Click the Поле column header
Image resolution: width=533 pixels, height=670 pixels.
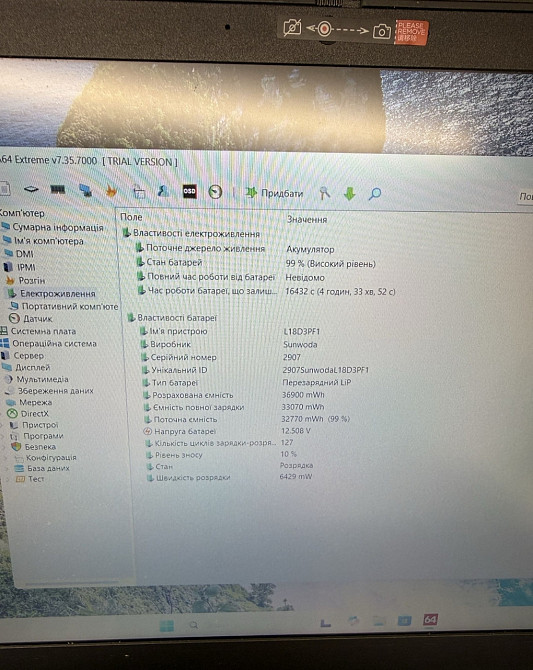[131, 217]
